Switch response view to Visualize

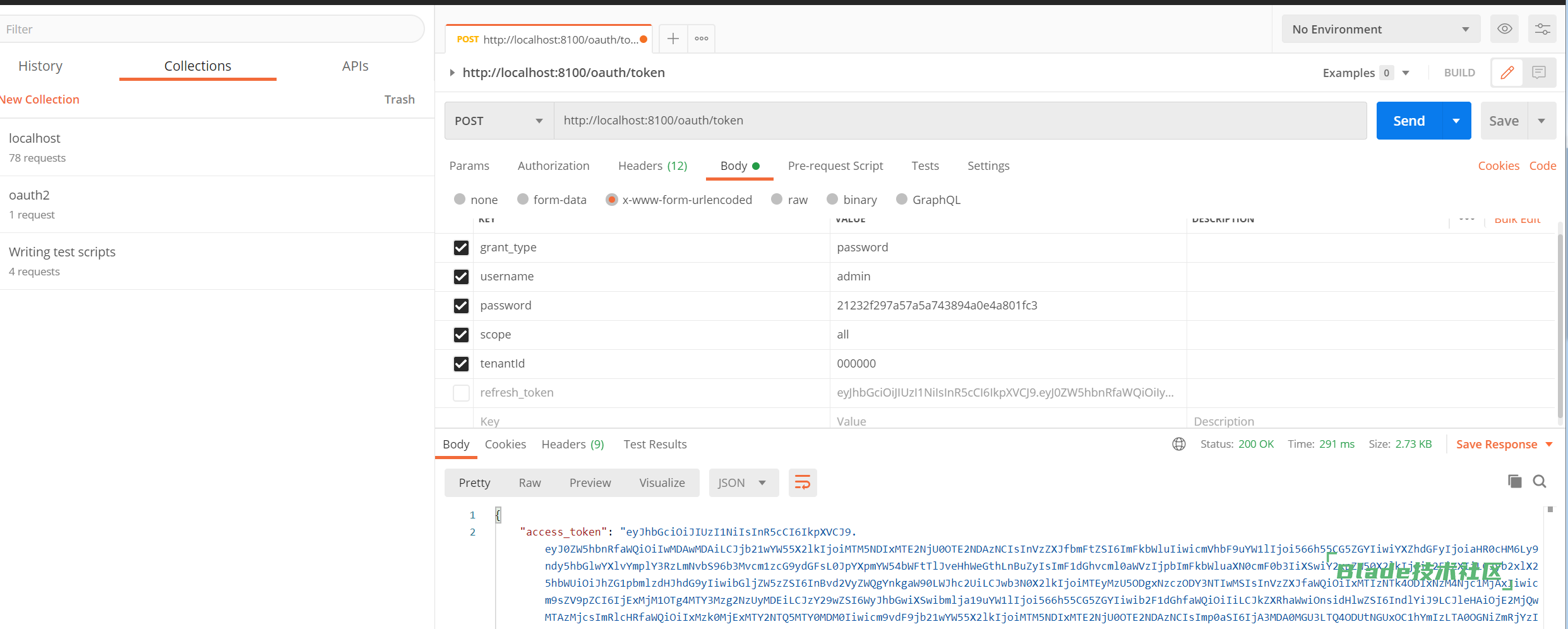click(x=662, y=482)
